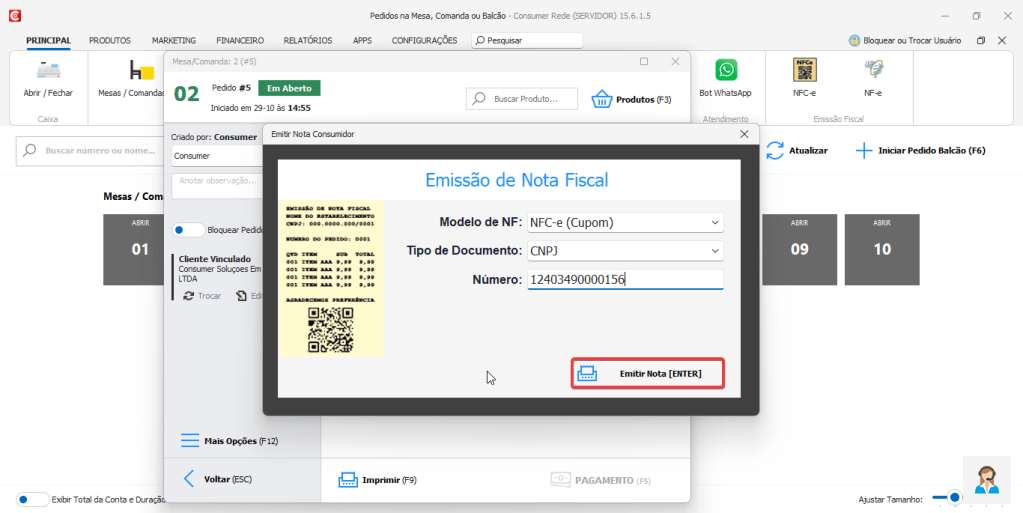Open Mais Opções (F12) menu
This screenshot has width=1023, height=513.
(x=229, y=440)
